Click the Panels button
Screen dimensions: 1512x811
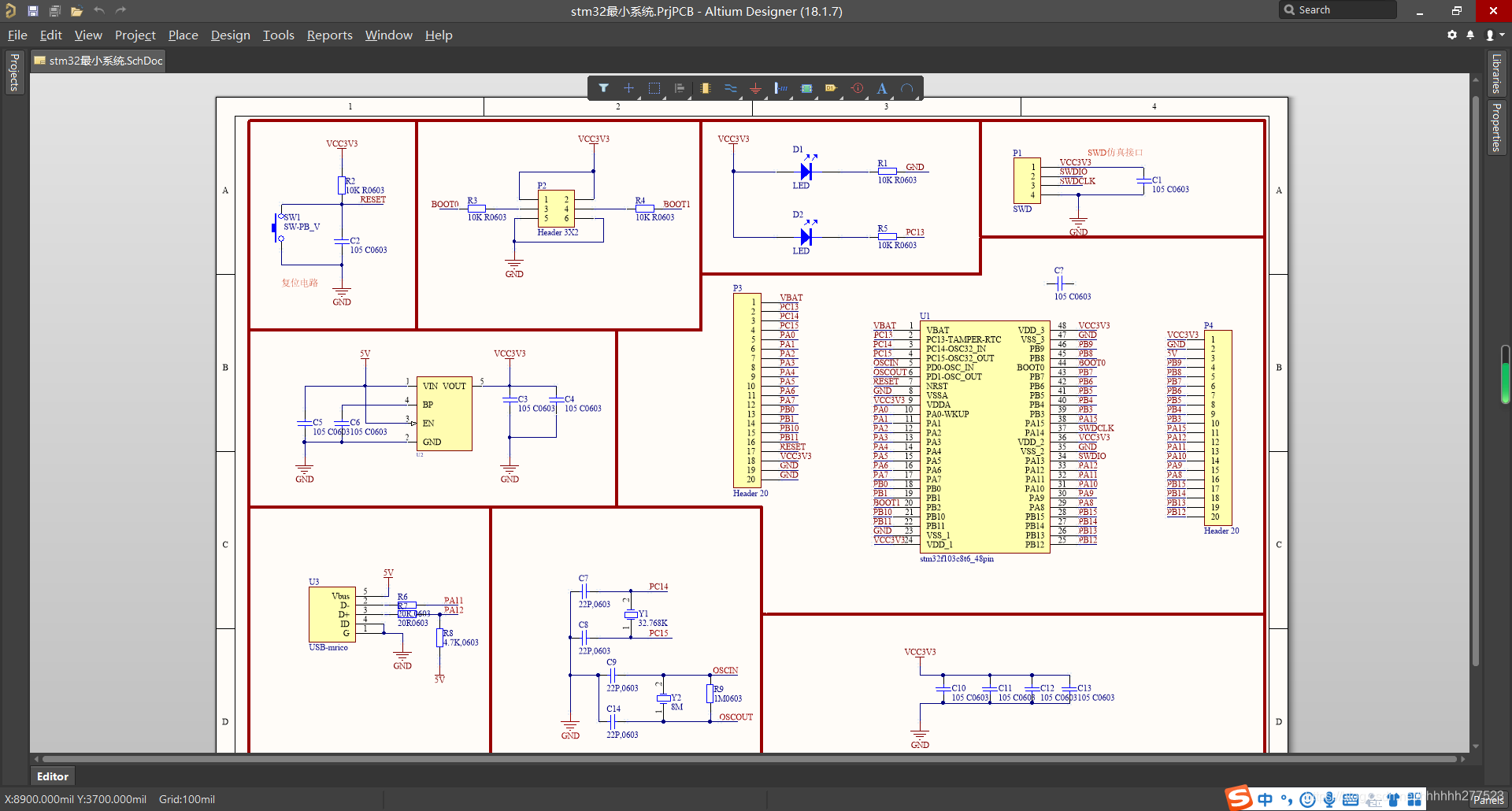coord(1489,799)
